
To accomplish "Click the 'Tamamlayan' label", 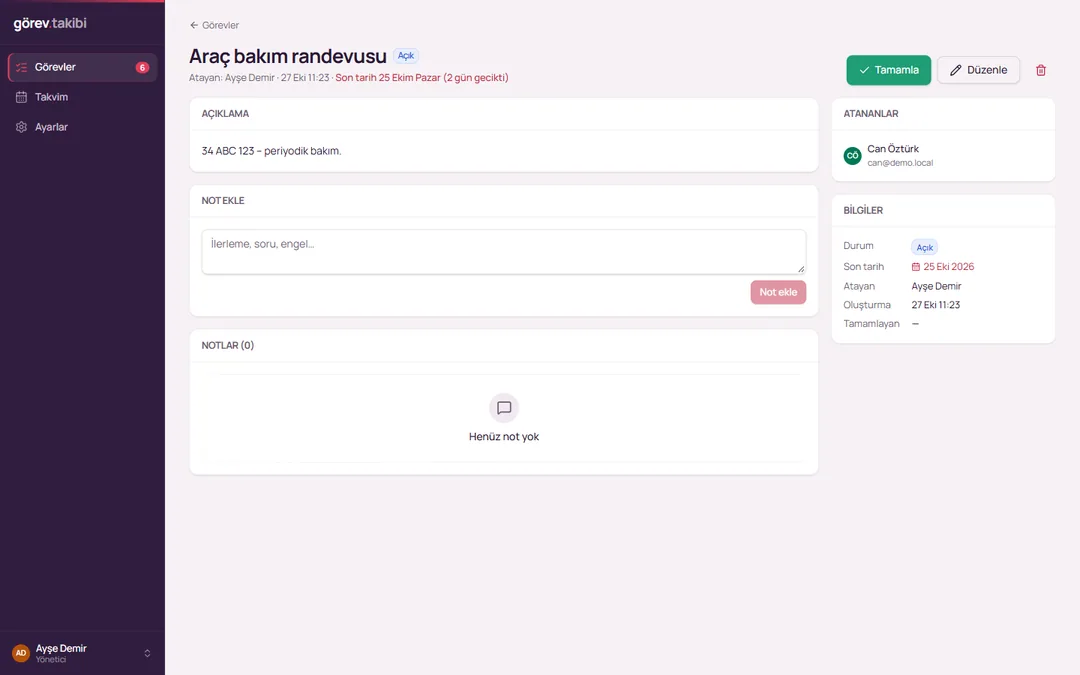I will tap(871, 324).
